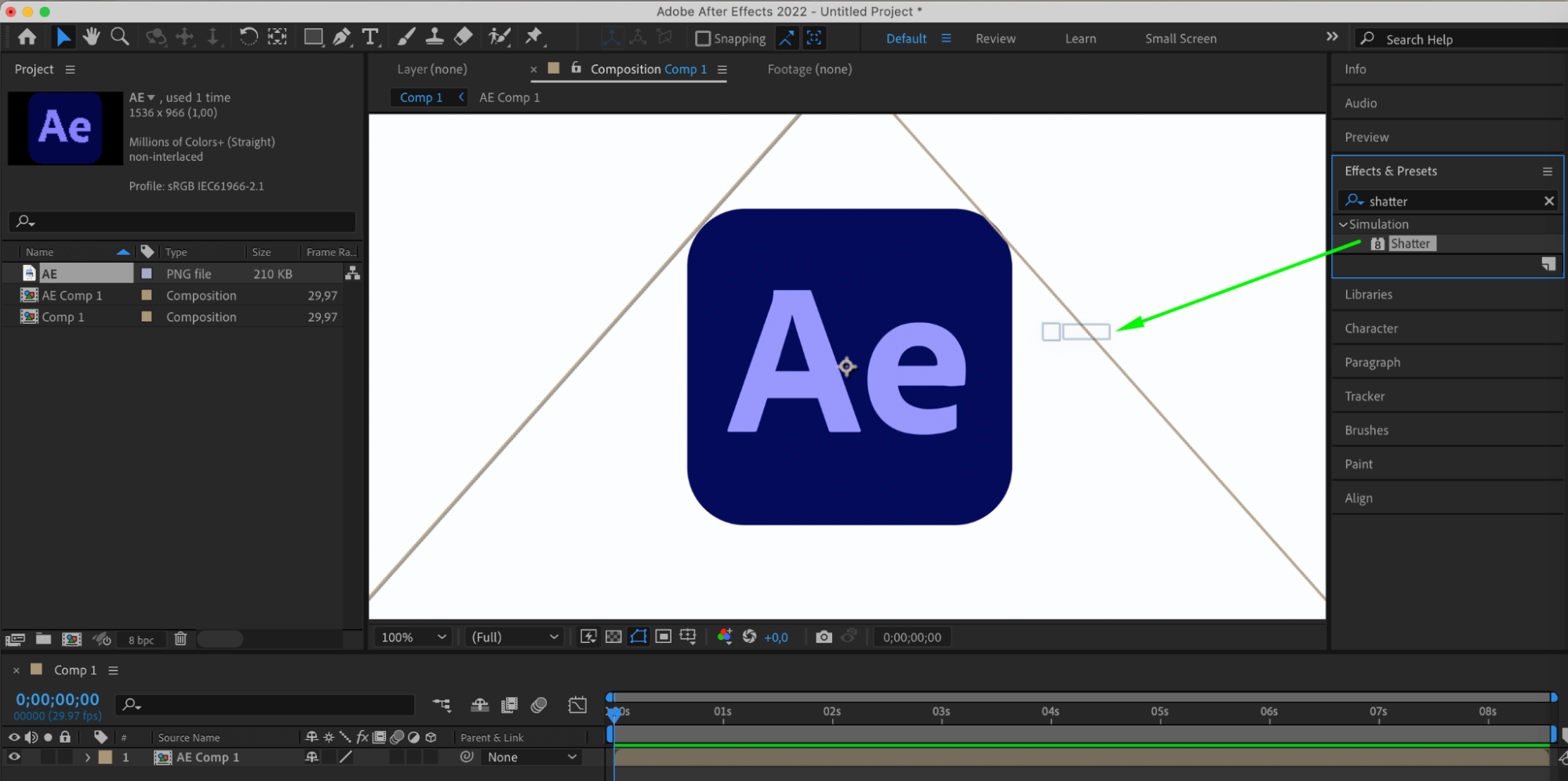The width and height of the screenshot is (1568, 781).
Task: Expand the AE Comp 1 layer properties
Action: click(x=87, y=757)
